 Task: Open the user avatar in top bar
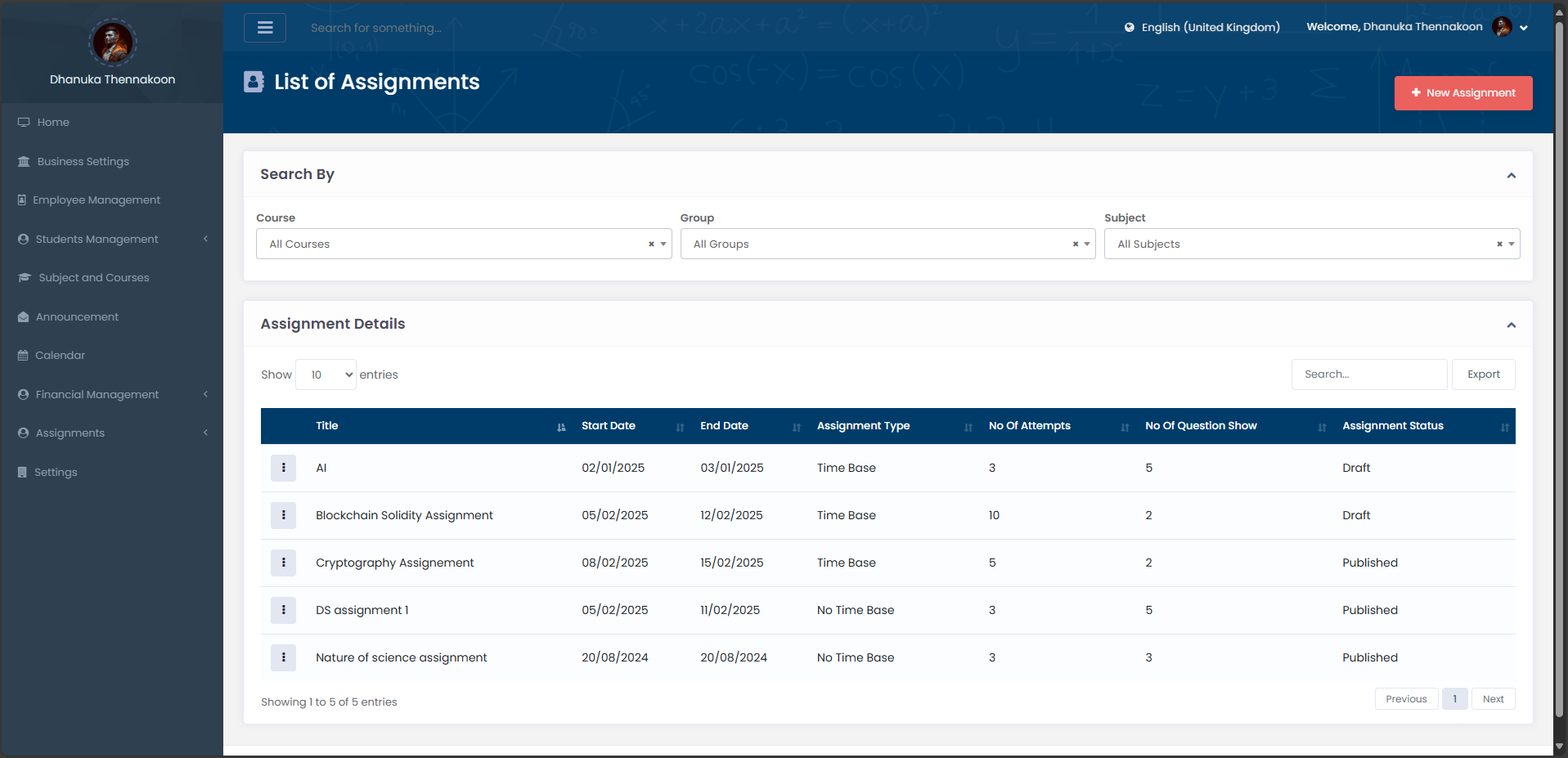coord(1502,27)
